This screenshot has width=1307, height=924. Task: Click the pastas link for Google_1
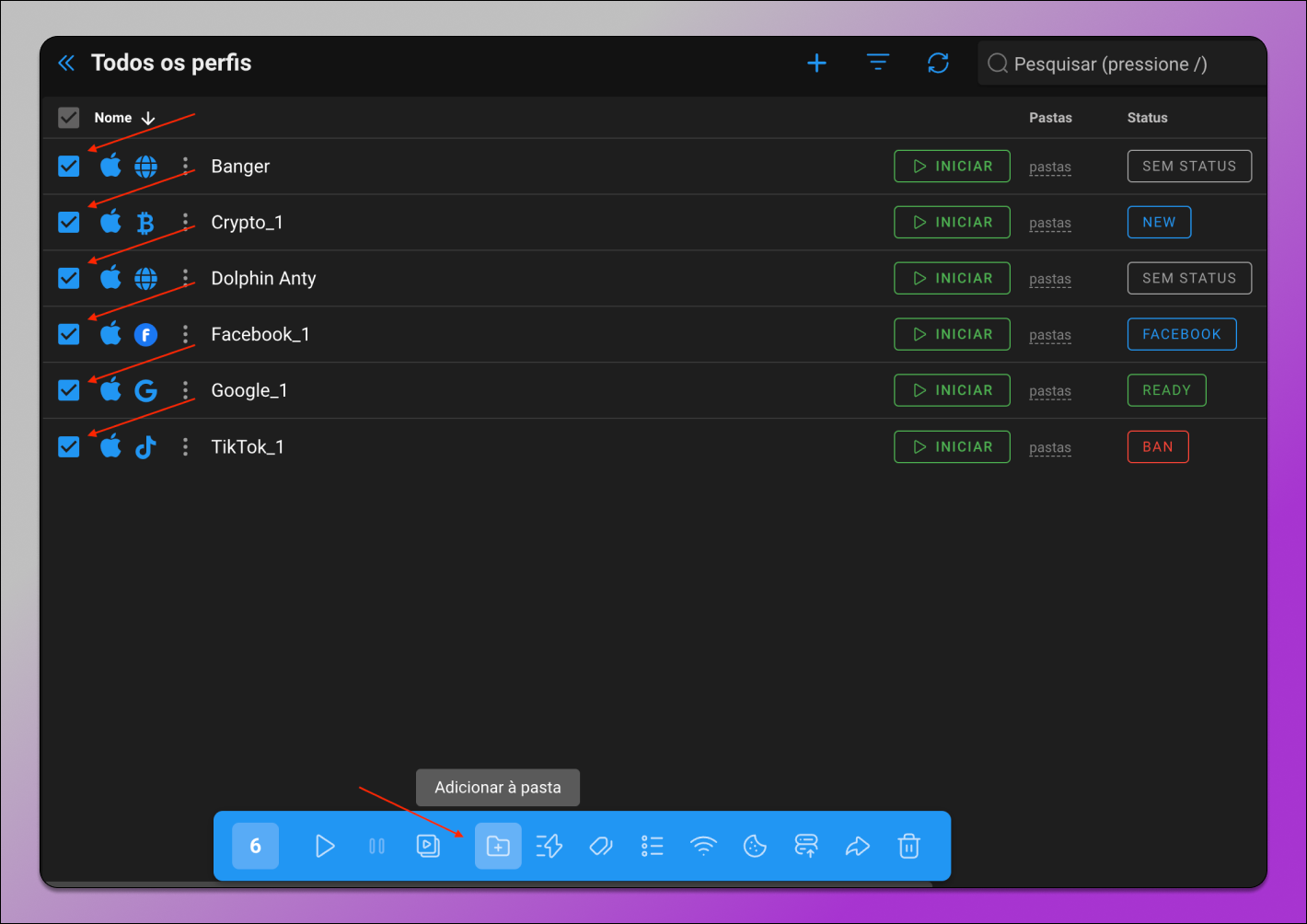pyautogui.click(x=1050, y=392)
